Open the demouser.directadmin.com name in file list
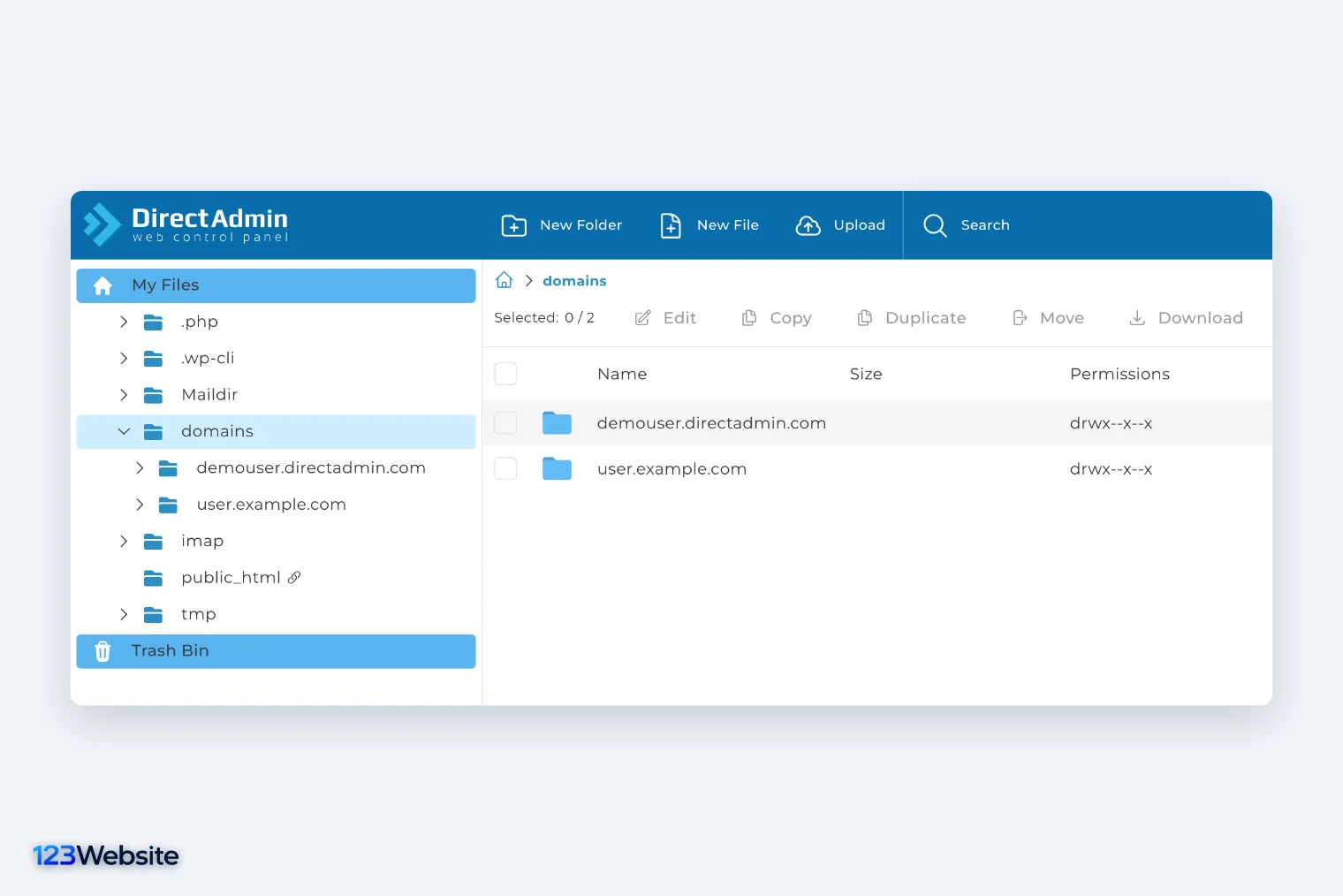 coord(711,423)
